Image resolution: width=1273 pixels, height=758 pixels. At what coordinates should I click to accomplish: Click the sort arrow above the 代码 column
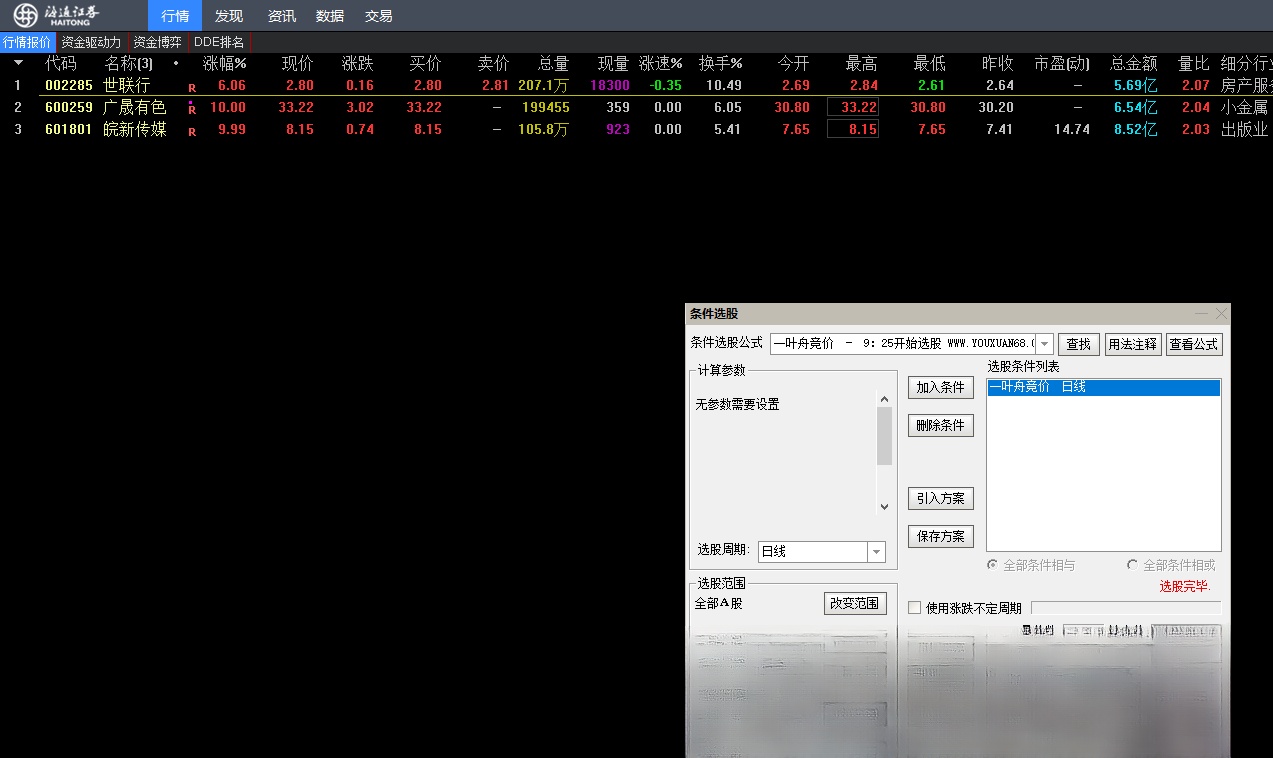tap(18, 62)
